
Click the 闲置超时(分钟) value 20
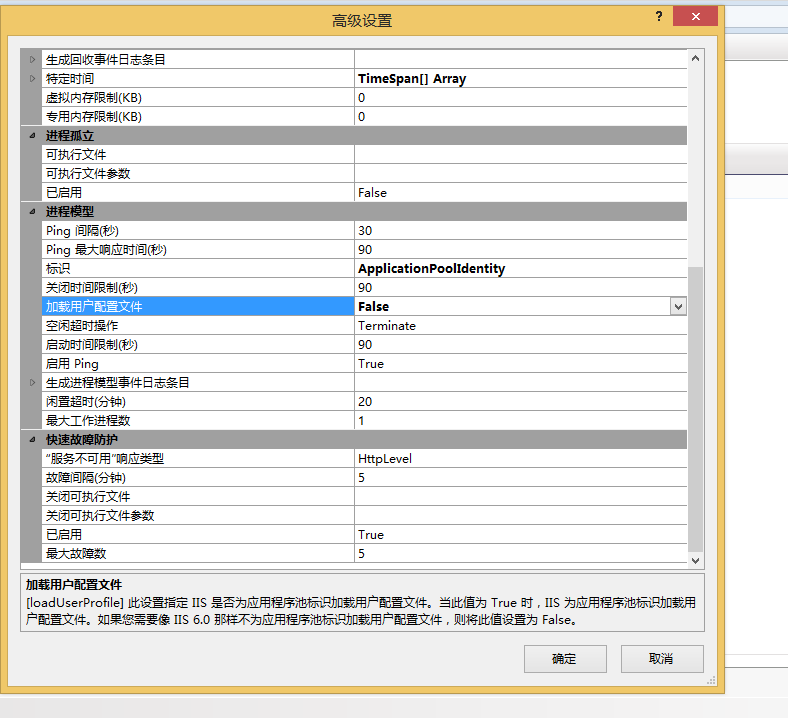pyautogui.click(x=365, y=402)
